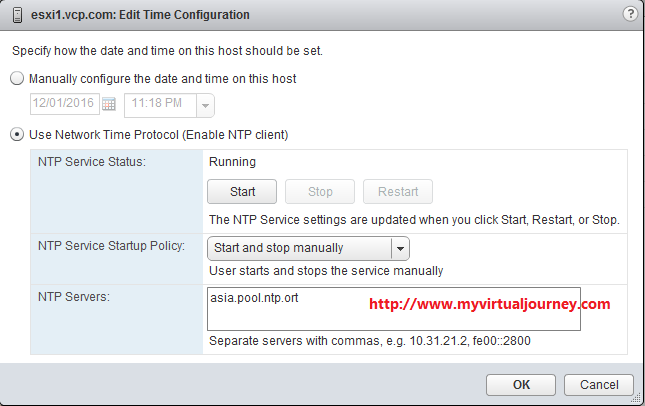Click the host server icon in title bar
The width and height of the screenshot is (645, 406).
17,15
